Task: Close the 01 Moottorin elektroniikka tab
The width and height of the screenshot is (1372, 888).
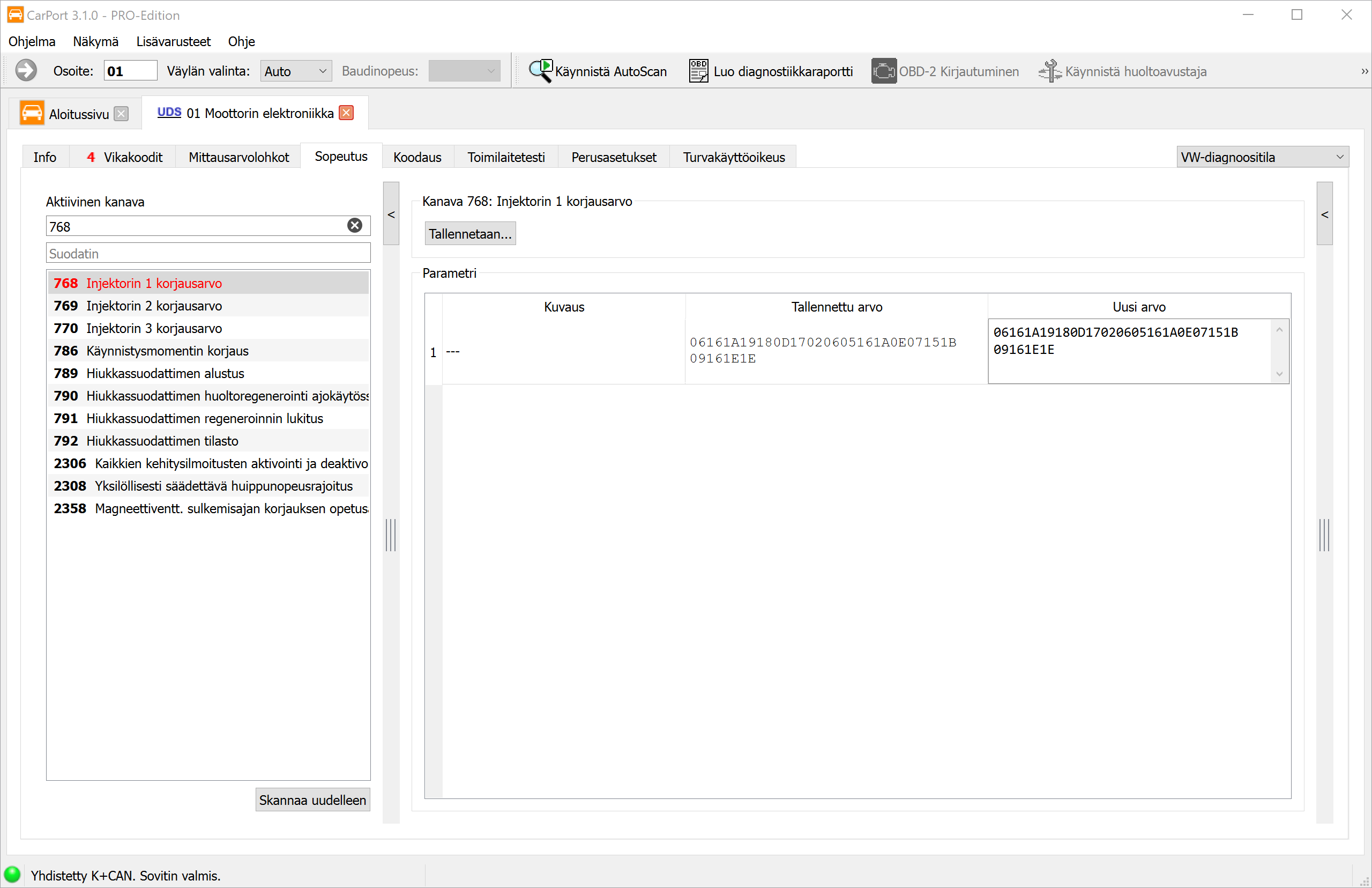Action: (346, 113)
